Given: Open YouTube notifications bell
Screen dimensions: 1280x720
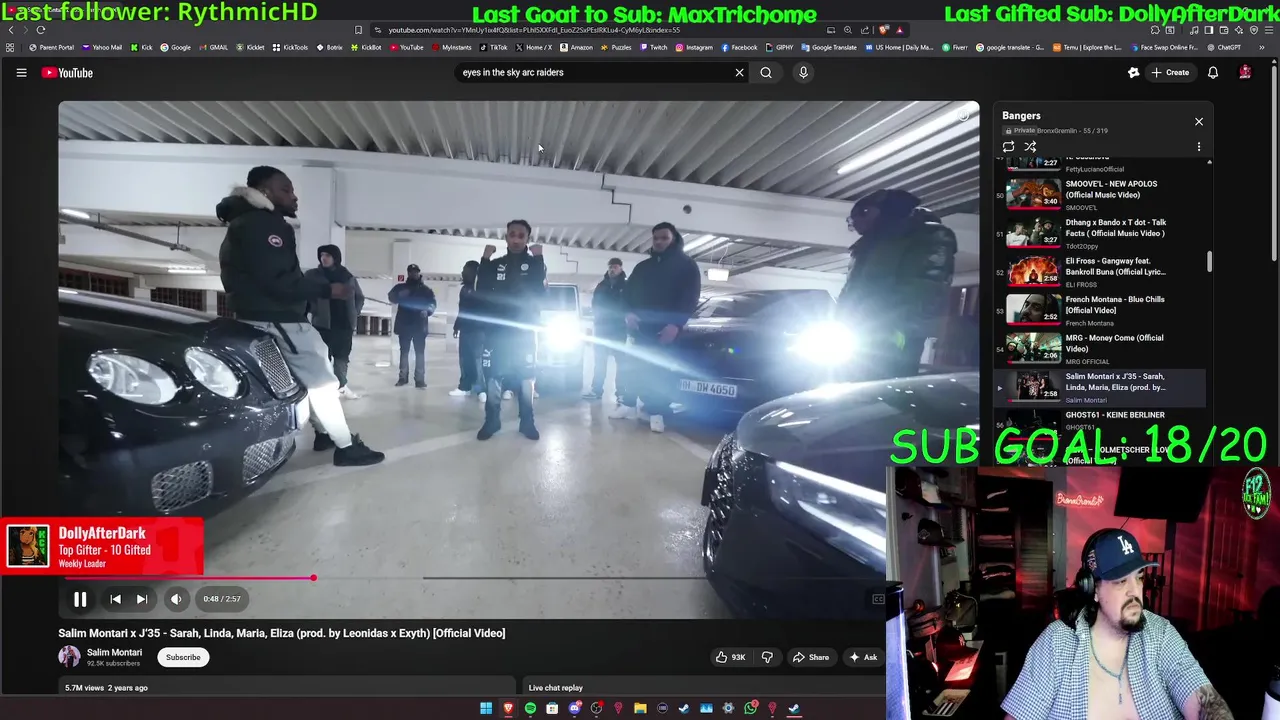Looking at the screenshot, I should (1213, 72).
